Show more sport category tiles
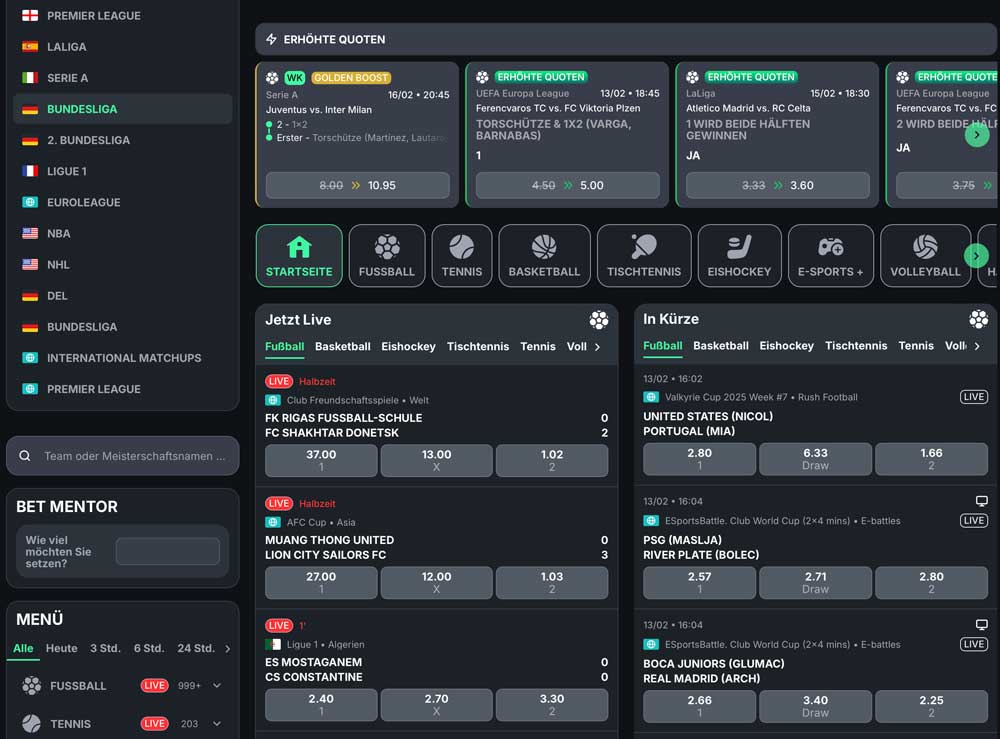Screen dimensions: 1000x739 pyautogui.click(x=976, y=256)
